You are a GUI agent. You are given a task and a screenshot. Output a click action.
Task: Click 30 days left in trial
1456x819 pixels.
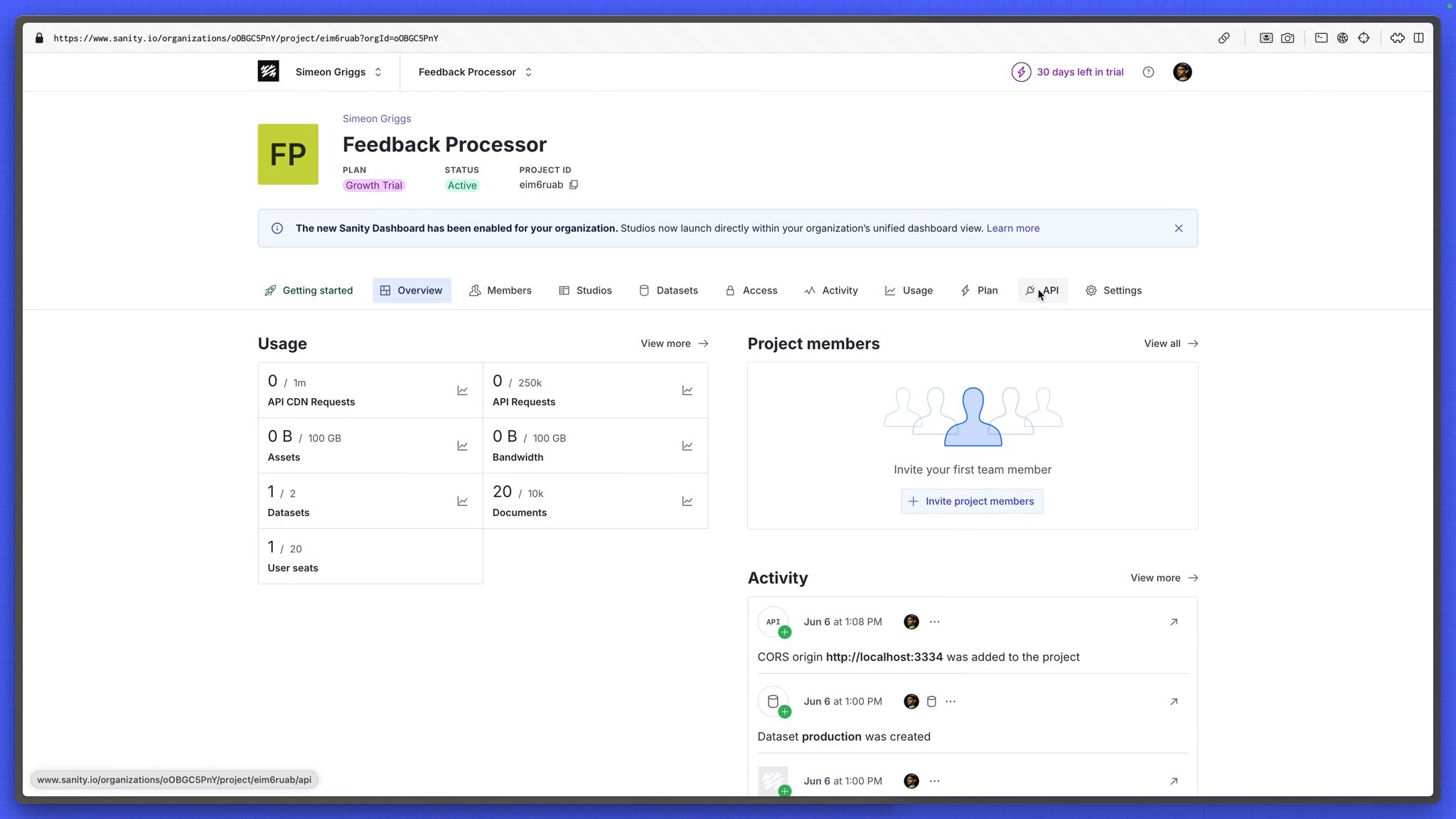1080,72
